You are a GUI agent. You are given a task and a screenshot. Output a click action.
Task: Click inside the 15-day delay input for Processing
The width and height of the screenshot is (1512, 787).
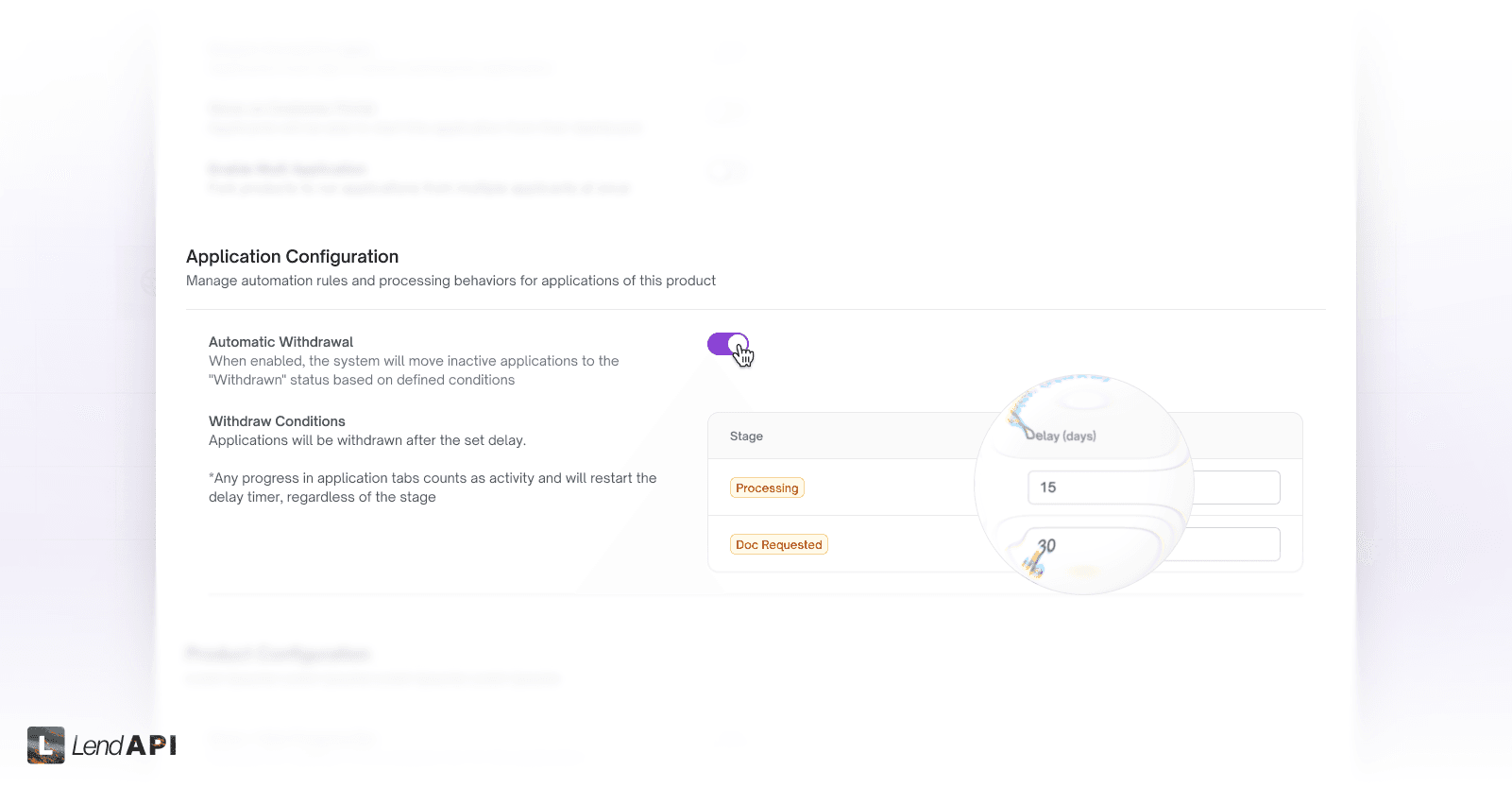coord(1152,487)
